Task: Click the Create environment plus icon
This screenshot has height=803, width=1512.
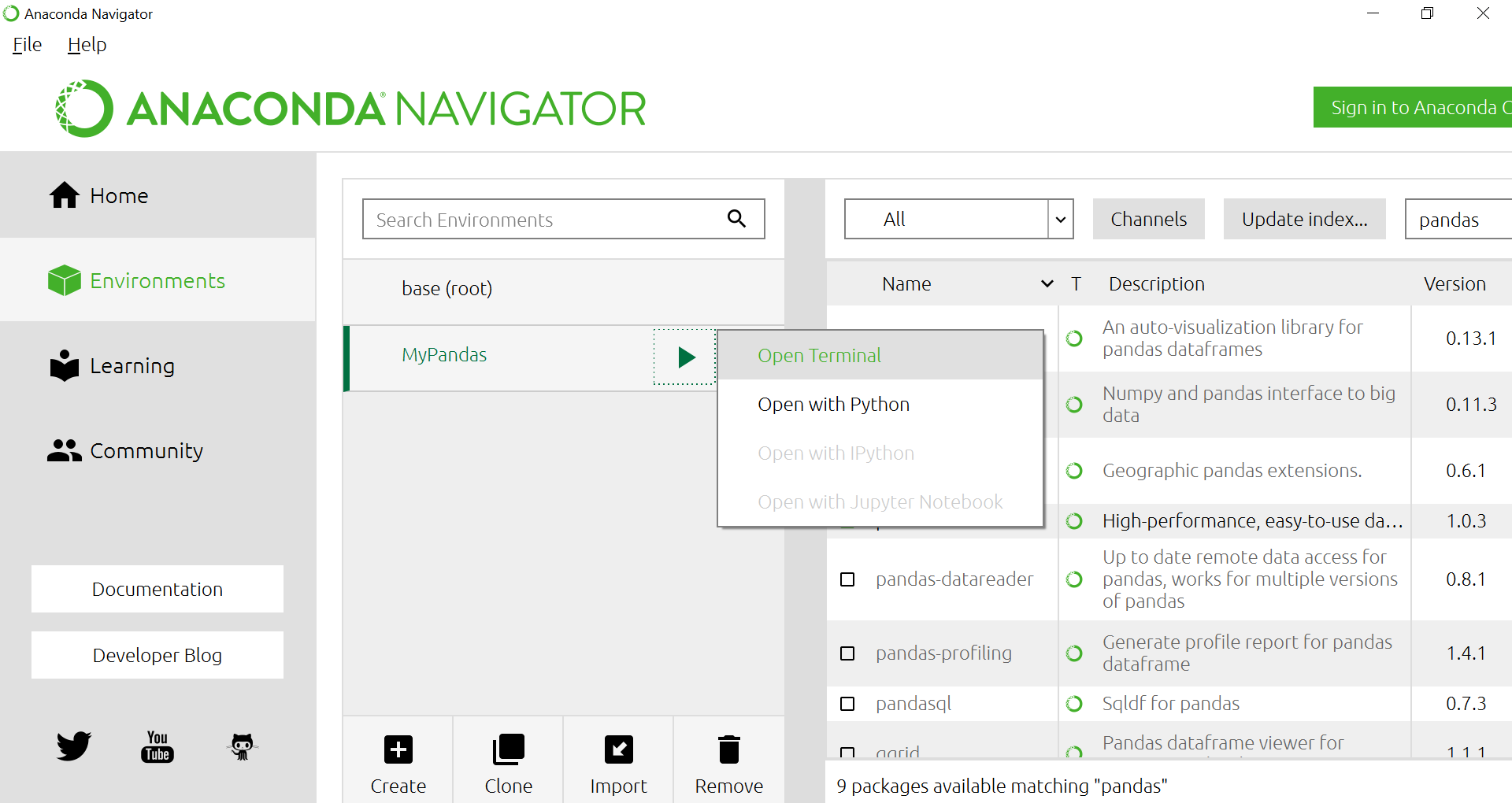Action: coord(398,749)
